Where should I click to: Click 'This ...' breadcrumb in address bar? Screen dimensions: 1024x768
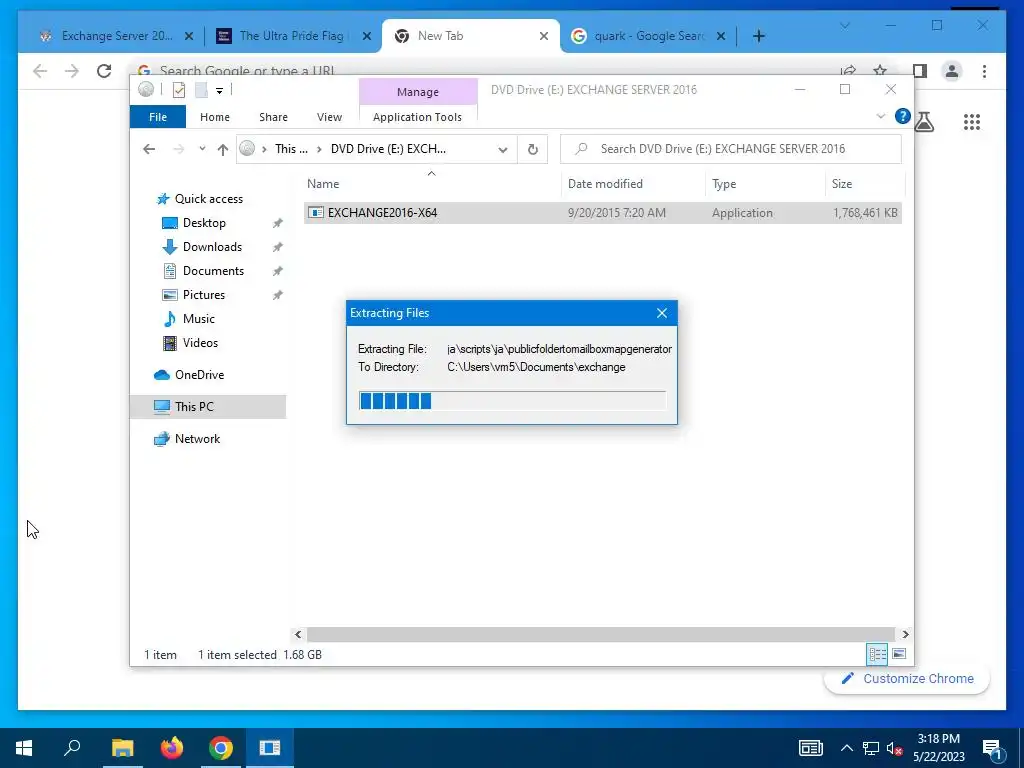click(291, 149)
